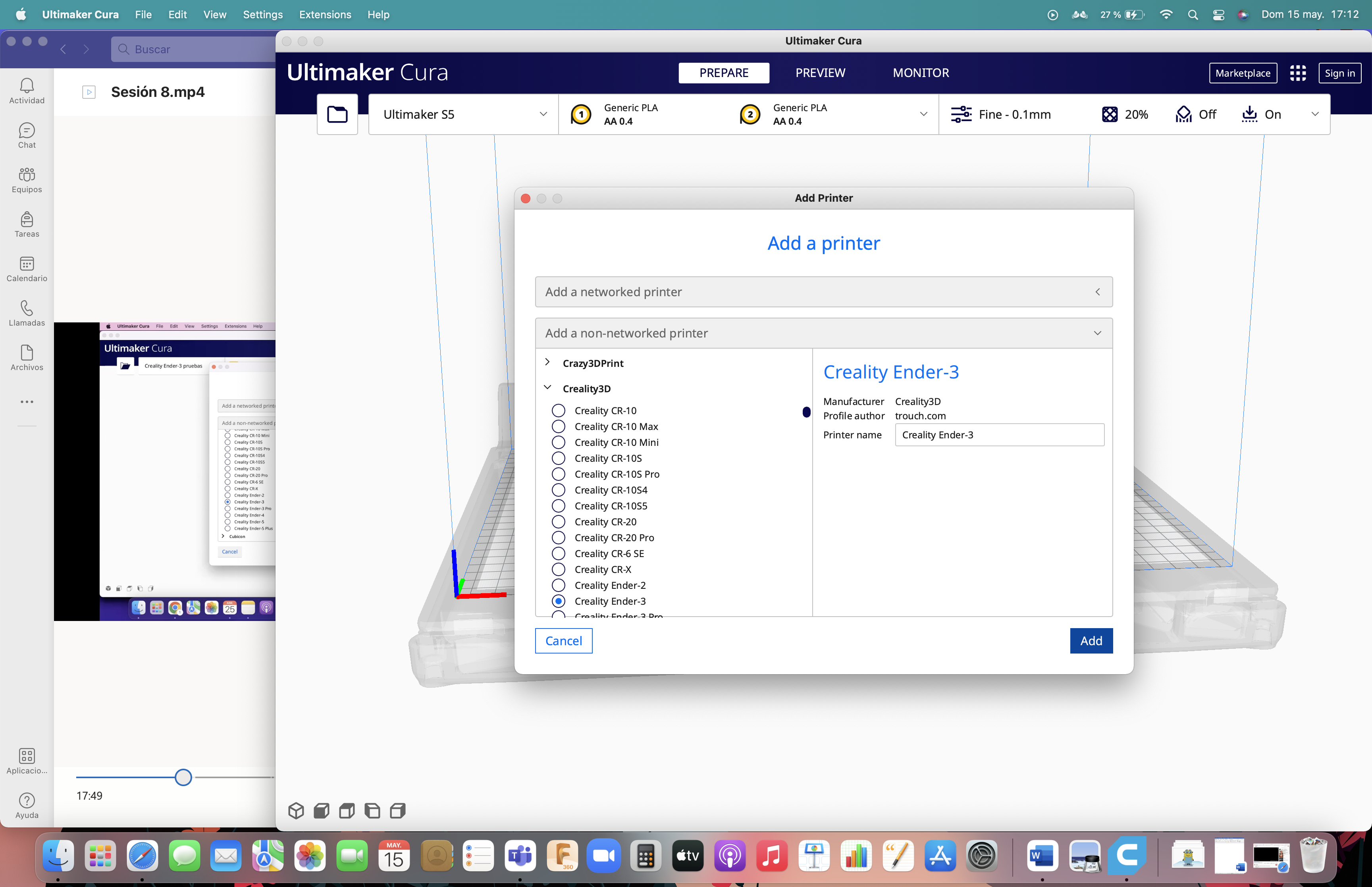Open Cura application switcher grid icon
The height and width of the screenshot is (887, 1372).
point(1298,73)
